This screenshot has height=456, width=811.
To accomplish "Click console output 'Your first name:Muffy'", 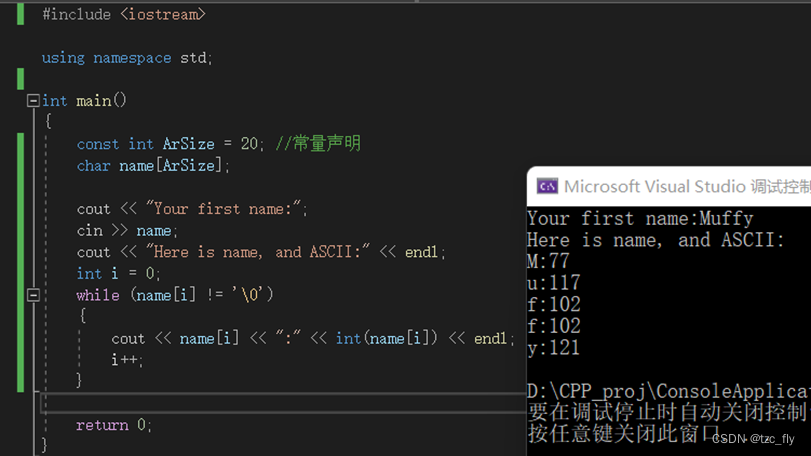I will pyautogui.click(x=640, y=218).
